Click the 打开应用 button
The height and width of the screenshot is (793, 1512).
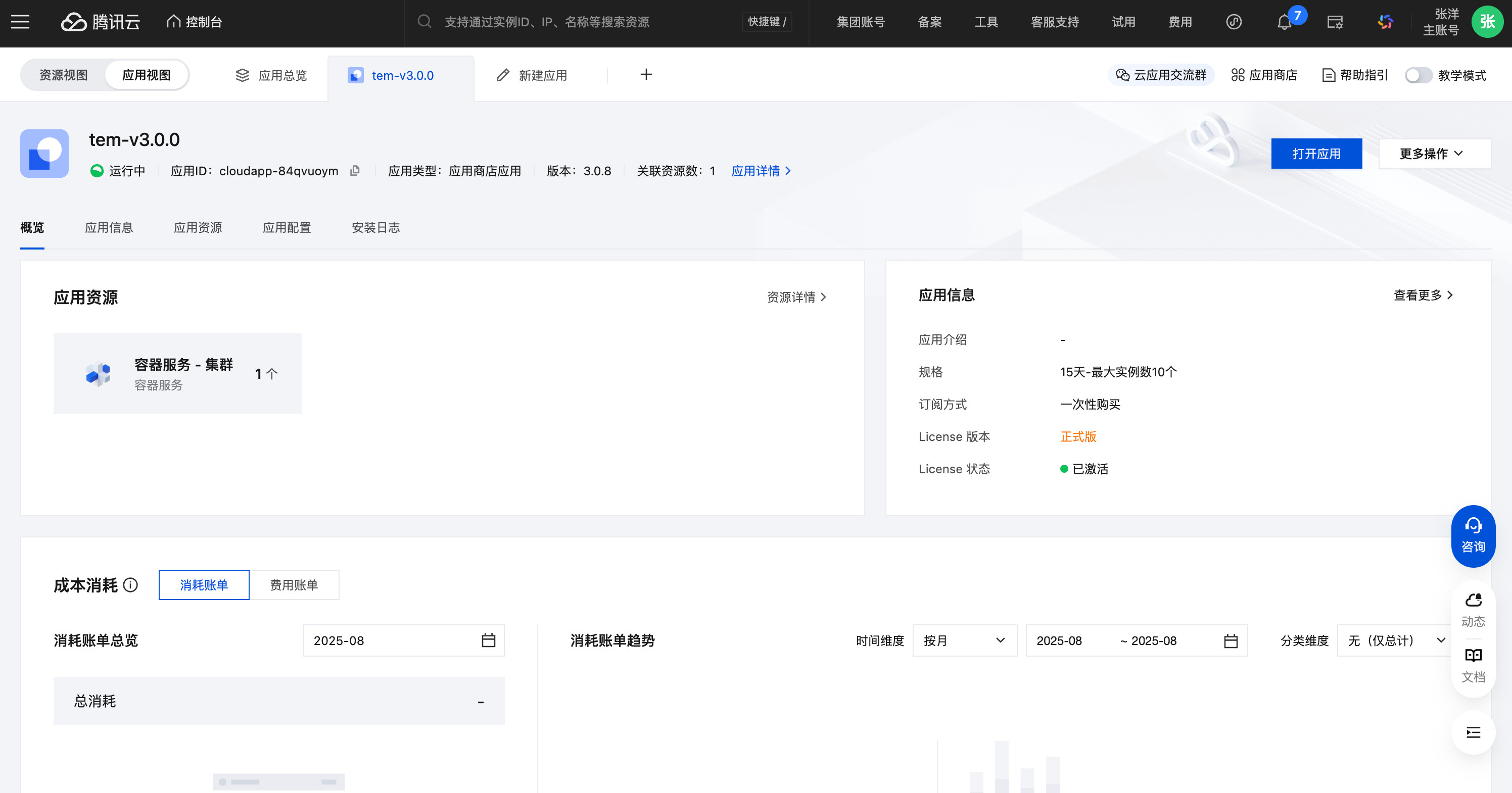click(x=1316, y=154)
